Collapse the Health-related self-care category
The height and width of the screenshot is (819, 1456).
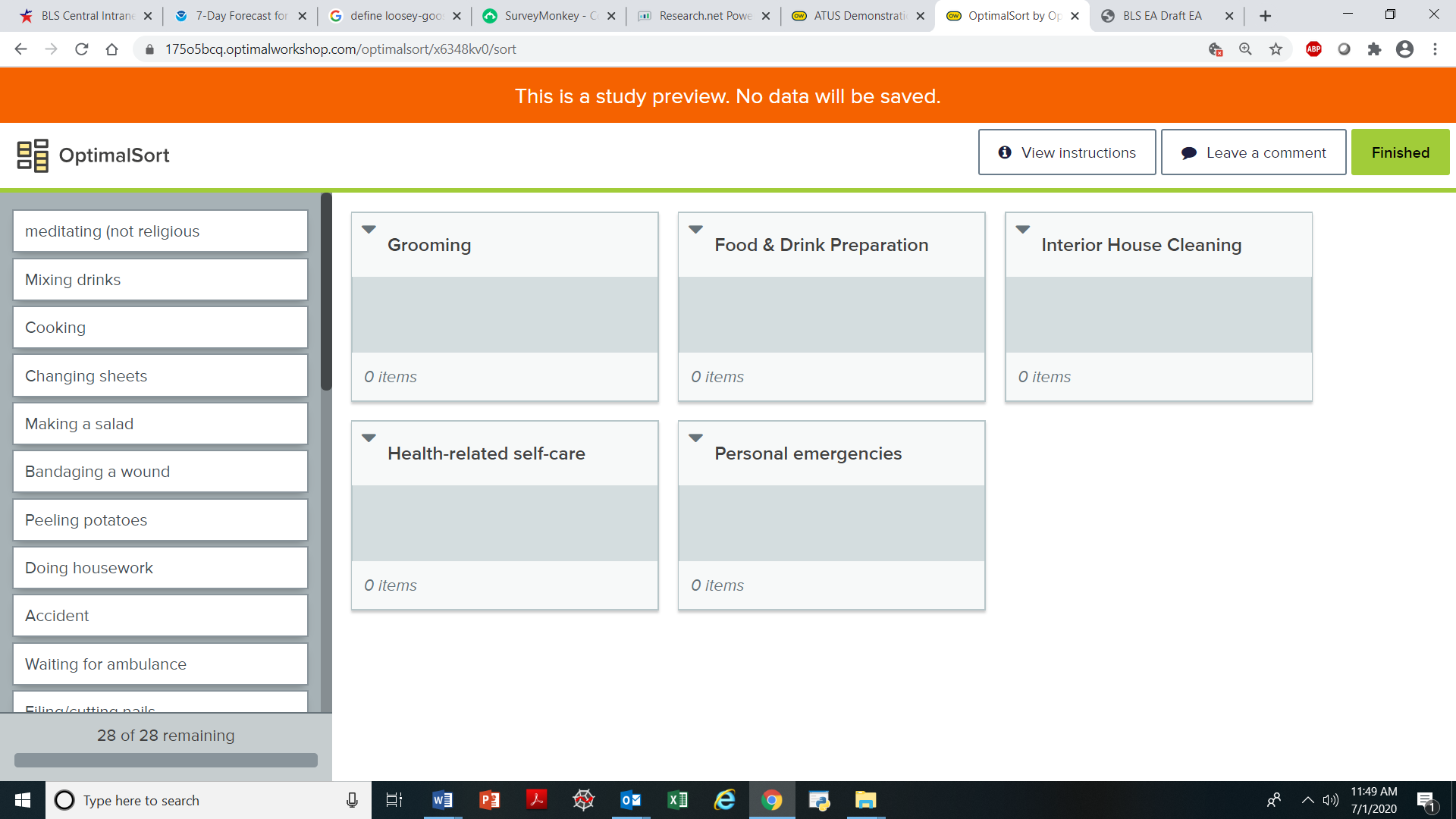(369, 438)
